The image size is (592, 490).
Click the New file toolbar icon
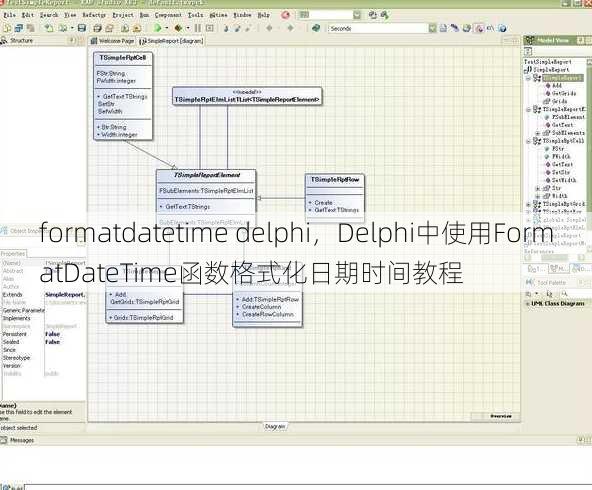pos(6,28)
